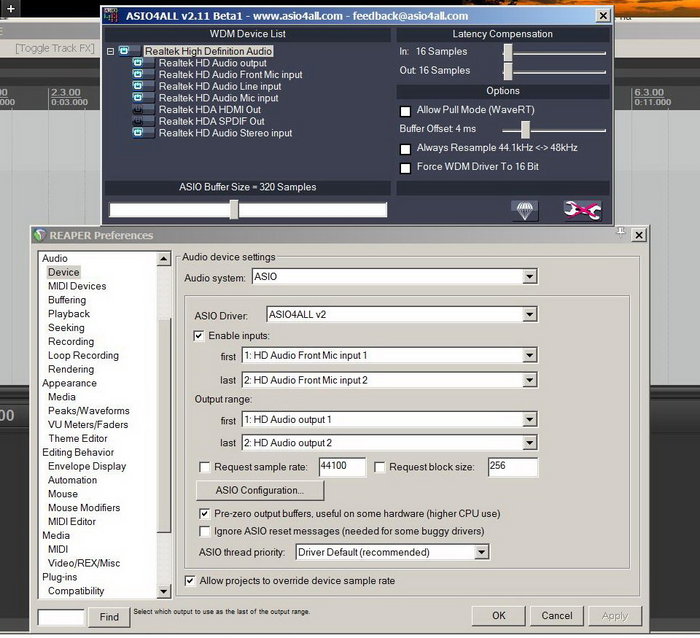700x638 pixels.
Task: Open the Audio system dropdown
Action: (530, 277)
